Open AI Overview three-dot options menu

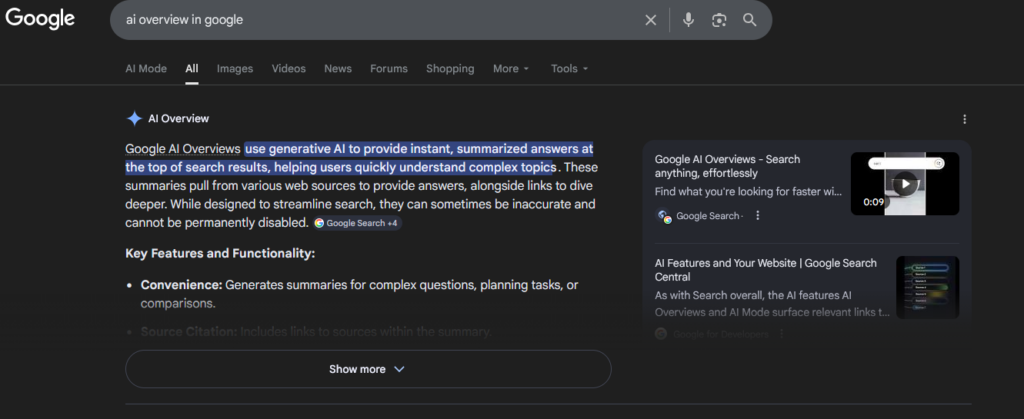coord(965,119)
